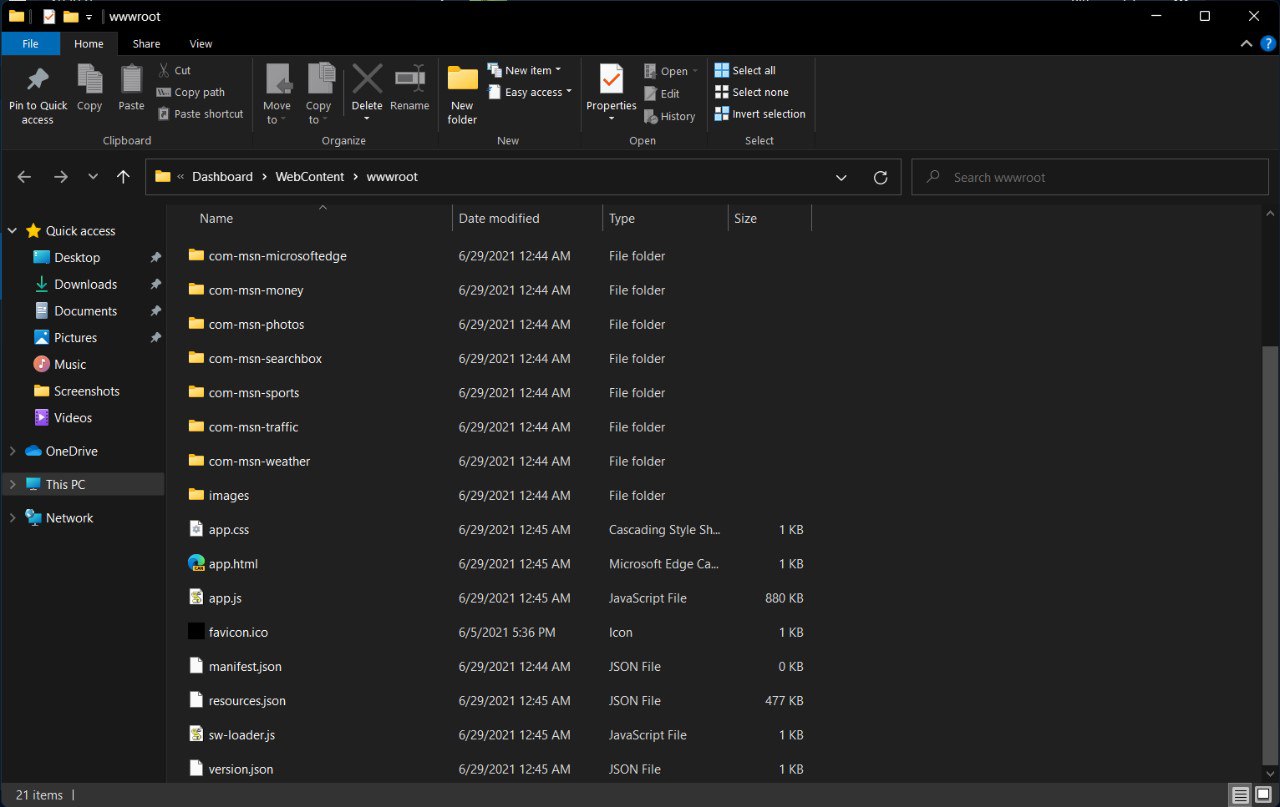Screen dimensions: 1280x807
Task: Select the app.js script file icon
Action: 196,597
